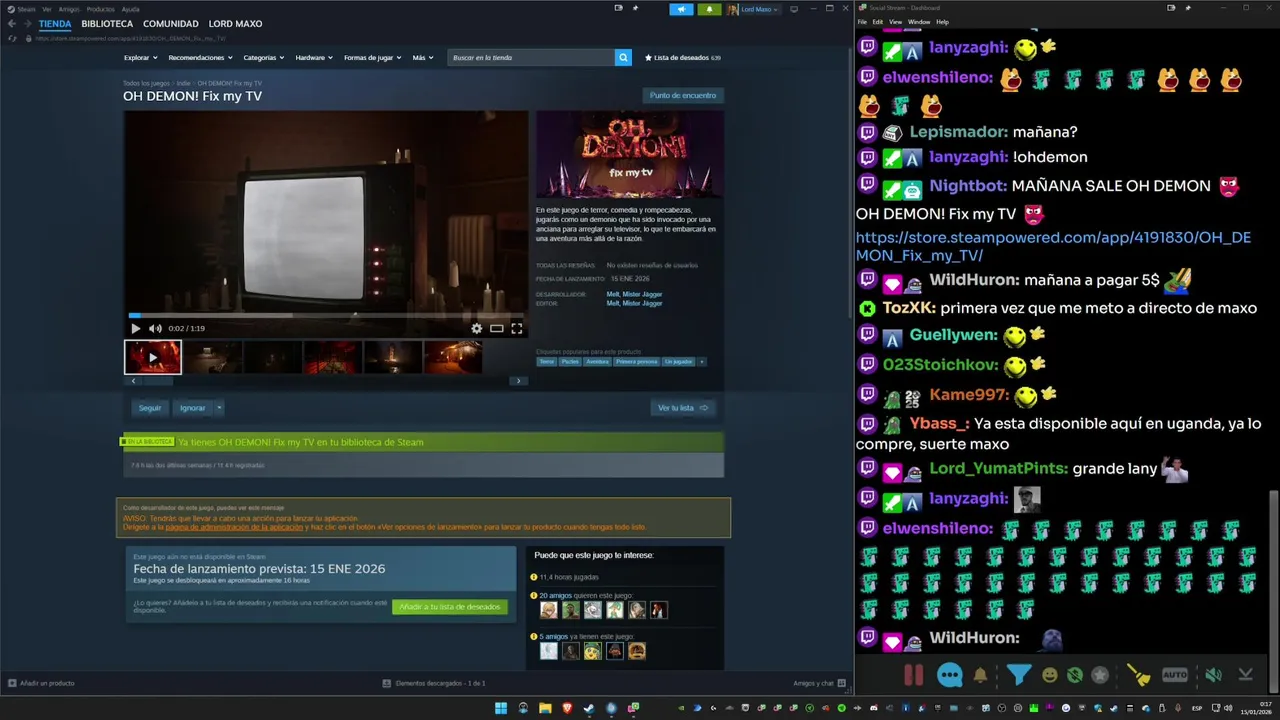
Task: Switch to the COMUNIDAD tab
Action: coord(171,24)
